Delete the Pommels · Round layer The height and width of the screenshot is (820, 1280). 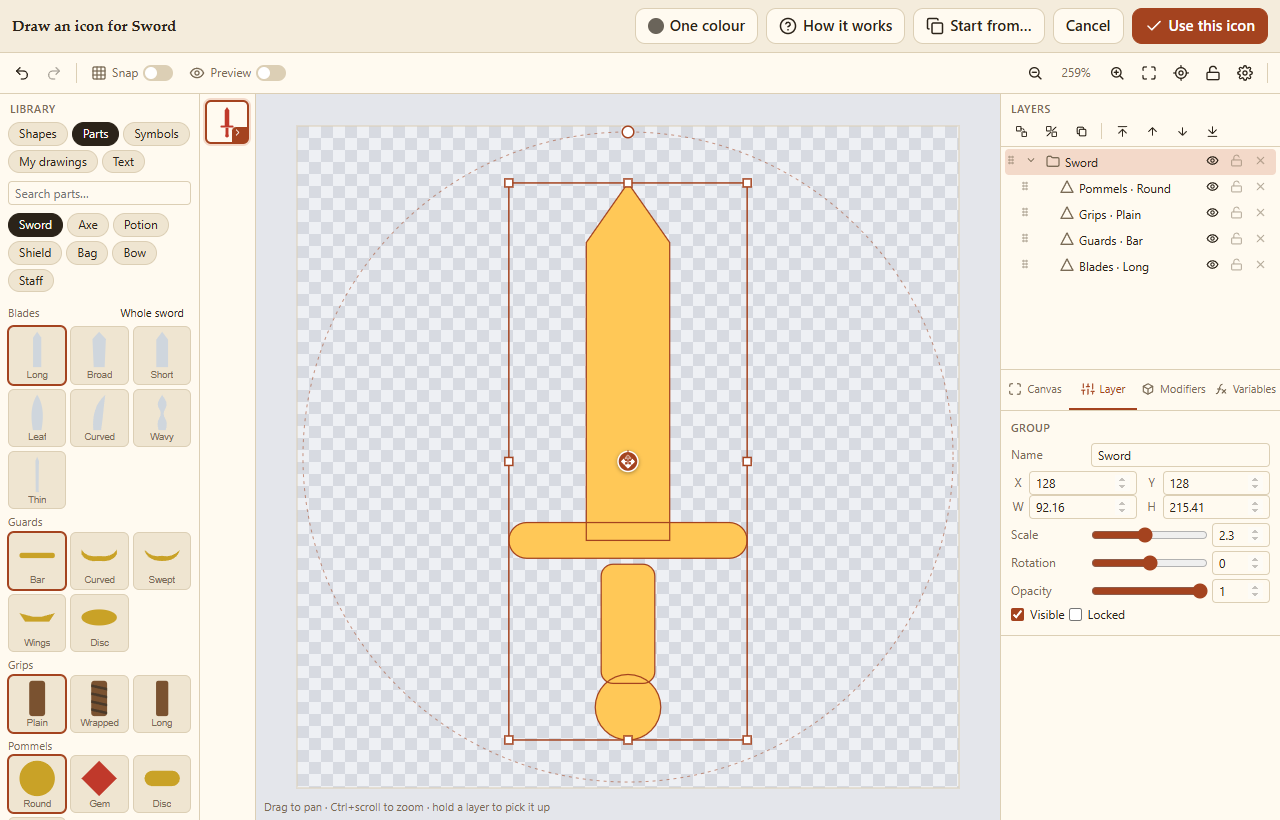tap(1260, 187)
